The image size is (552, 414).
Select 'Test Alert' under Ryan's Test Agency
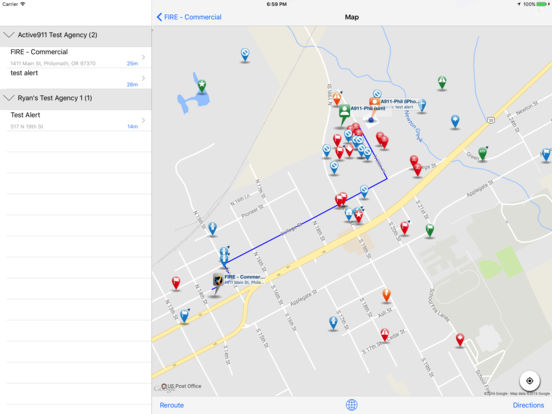tap(76, 120)
